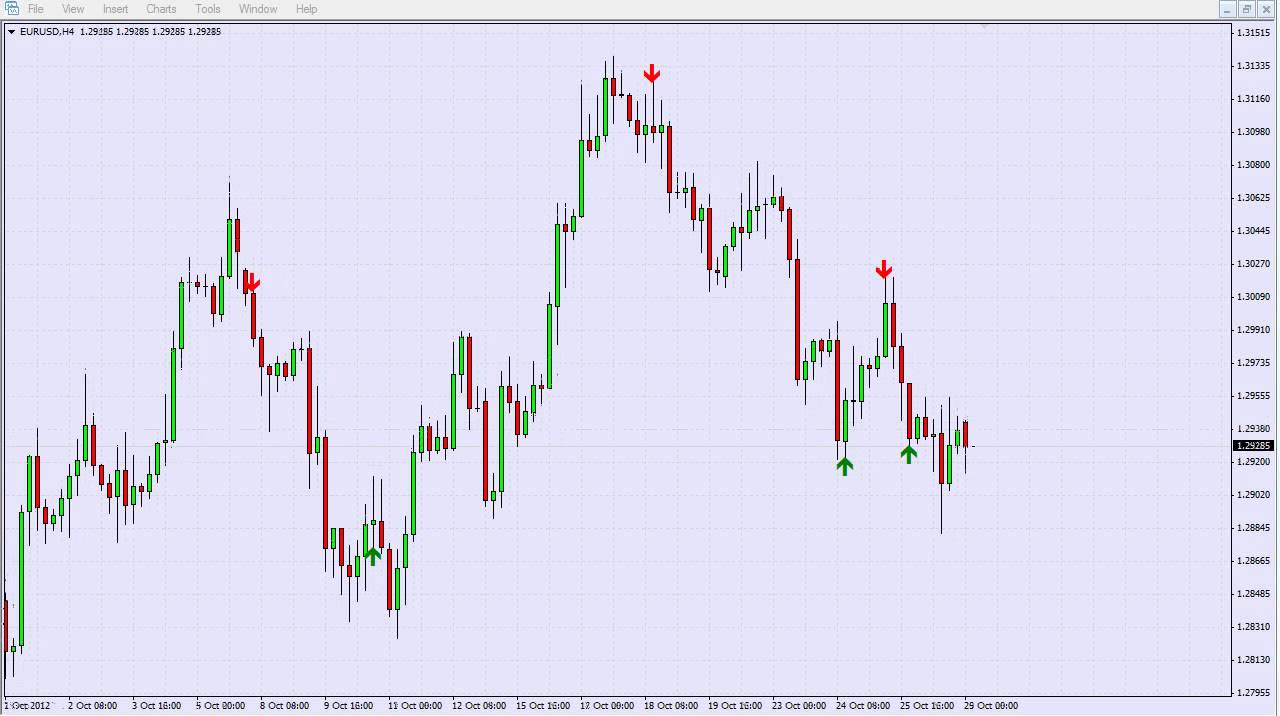The width and height of the screenshot is (1280, 716).
Task: Expand the triangle before EURUSD,H4
Action: 11,32
